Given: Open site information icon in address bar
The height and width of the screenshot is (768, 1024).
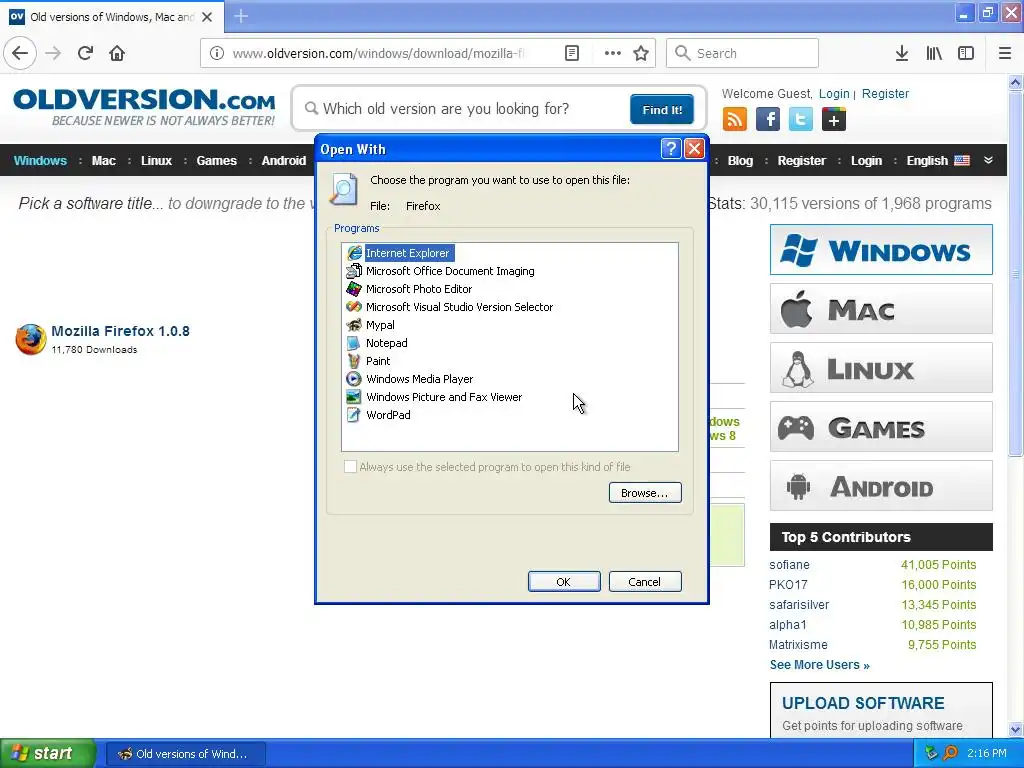Looking at the screenshot, I should (217, 53).
